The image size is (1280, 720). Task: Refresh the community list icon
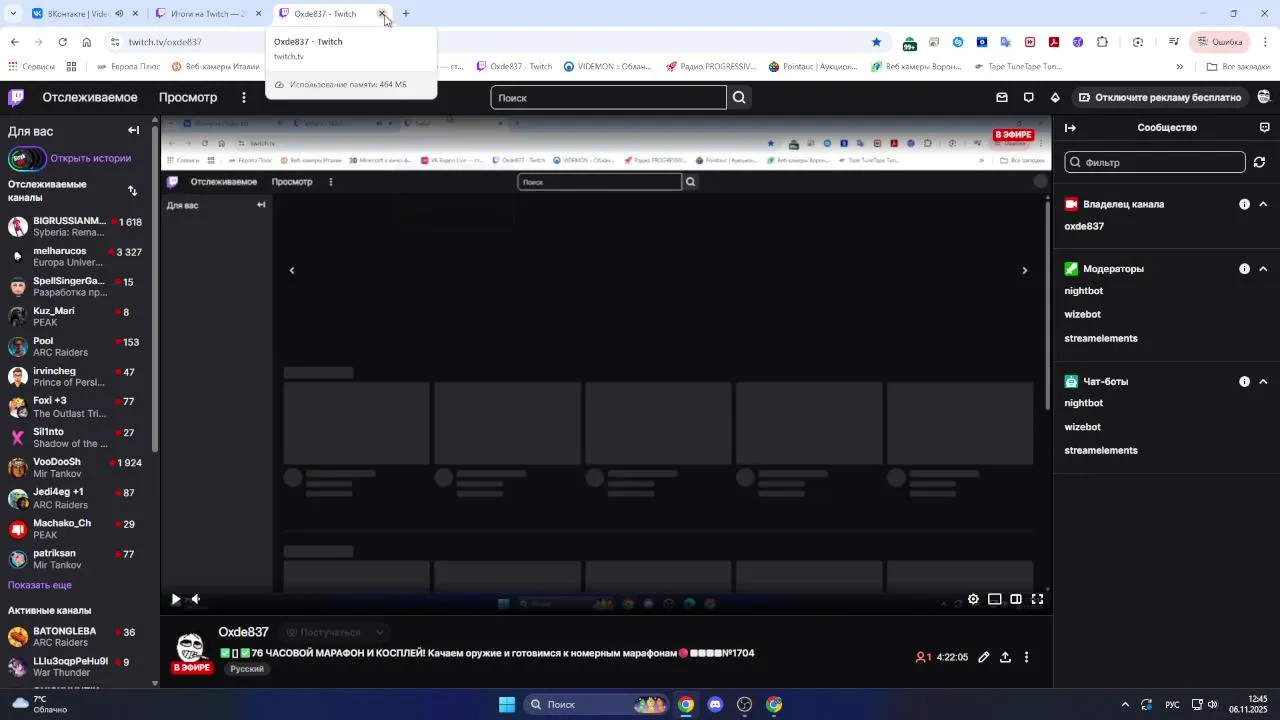tap(1260, 162)
